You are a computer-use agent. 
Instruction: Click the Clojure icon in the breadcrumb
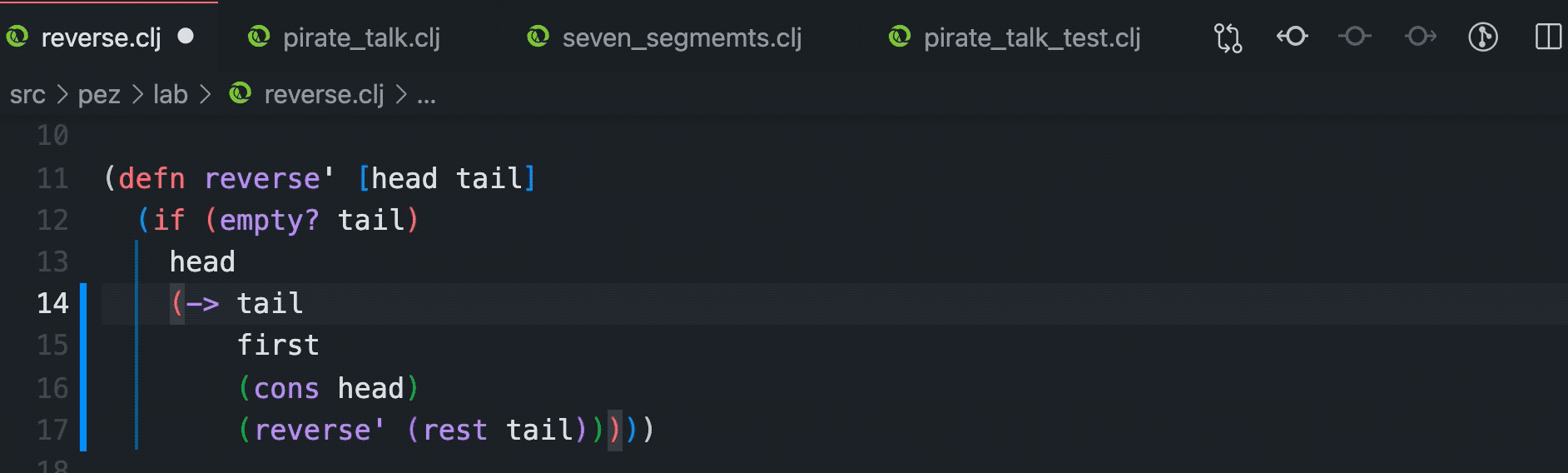coord(241,94)
